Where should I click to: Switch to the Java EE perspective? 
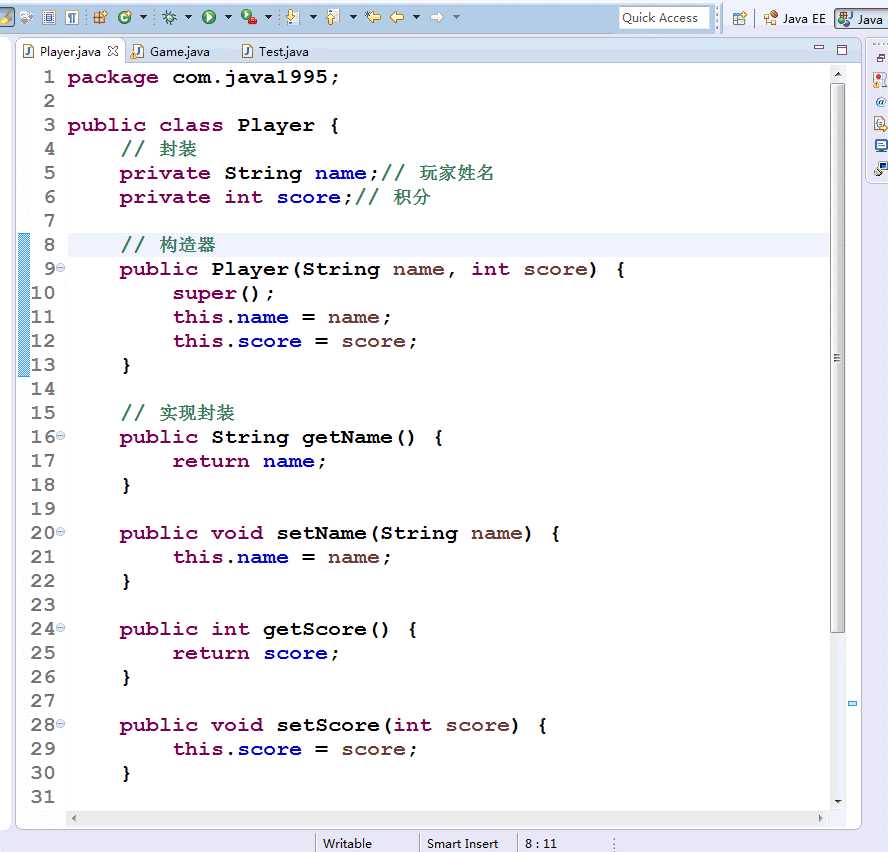click(795, 19)
